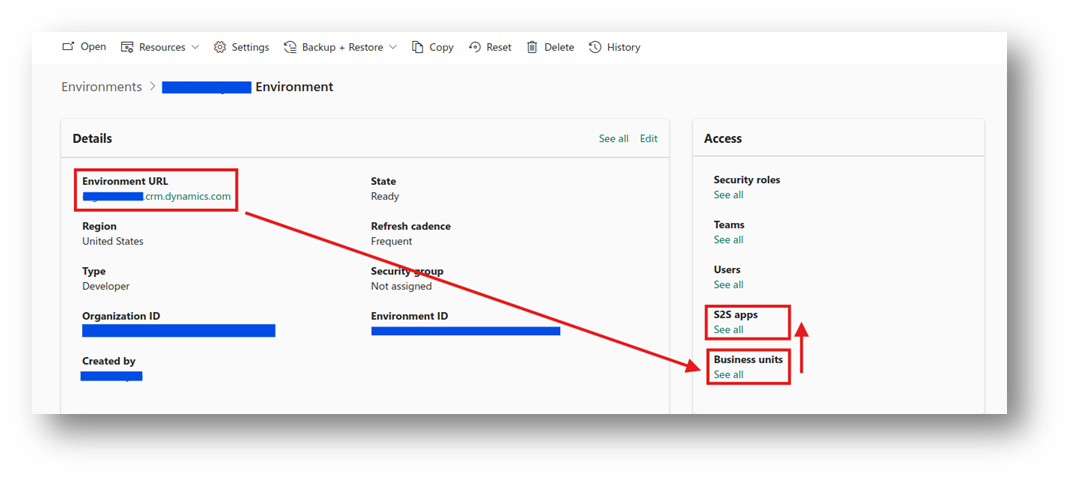This screenshot has width=1072, height=479.
Task: Edit the environment Details
Action: click(x=649, y=139)
